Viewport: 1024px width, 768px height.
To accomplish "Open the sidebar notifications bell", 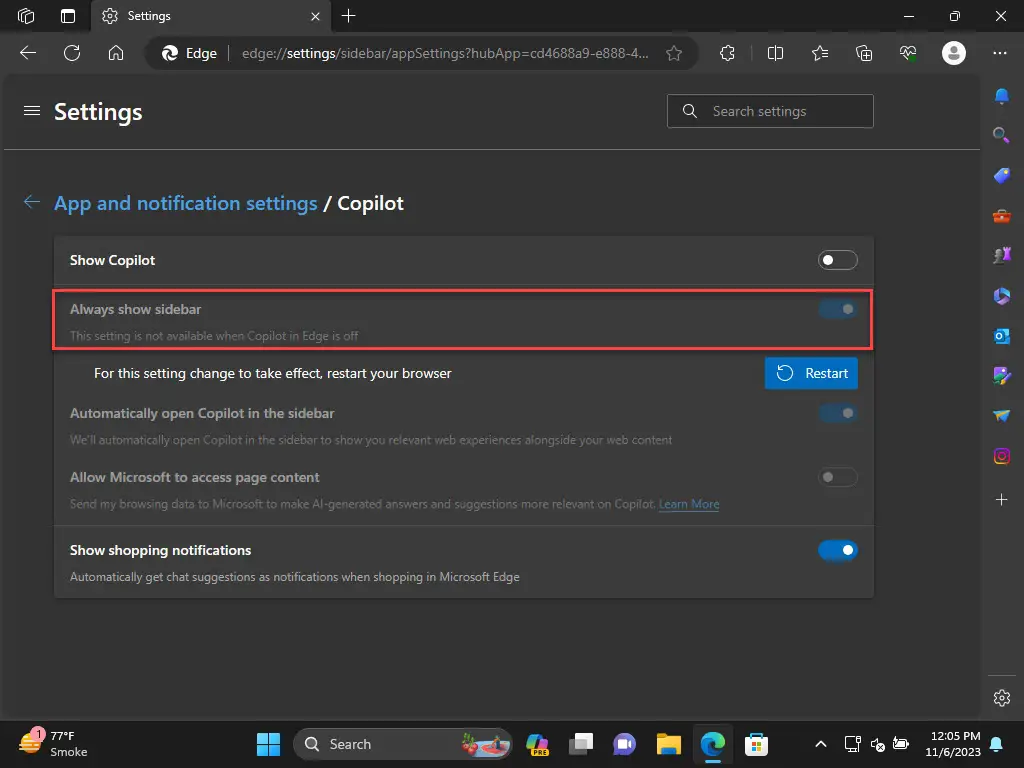I will click(x=1001, y=96).
